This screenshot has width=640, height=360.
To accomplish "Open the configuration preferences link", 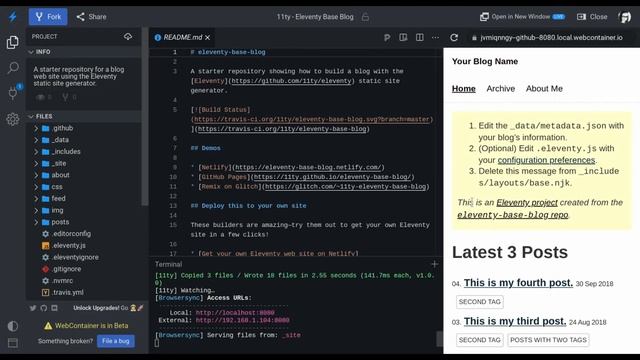I will (x=546, y=160).
